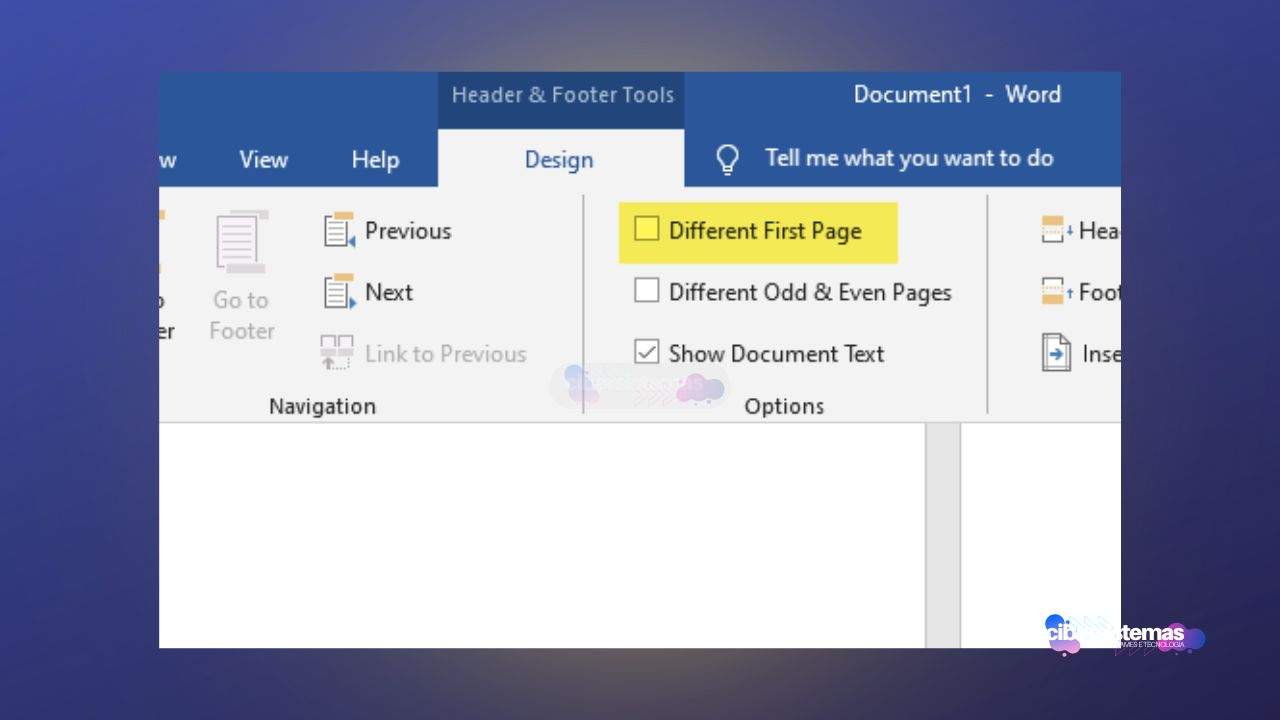This screenshot has width=1280, height=720.
Task: Open the Help ribbon tab
Action: click(x=375, y=159)
